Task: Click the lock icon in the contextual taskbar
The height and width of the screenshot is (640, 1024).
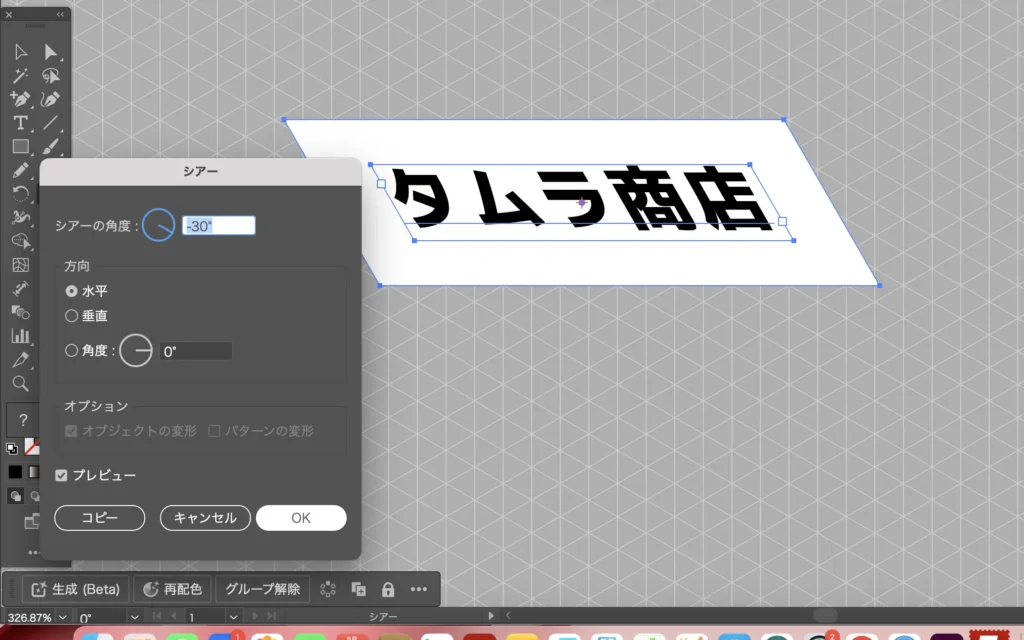Action: (388, 589)
